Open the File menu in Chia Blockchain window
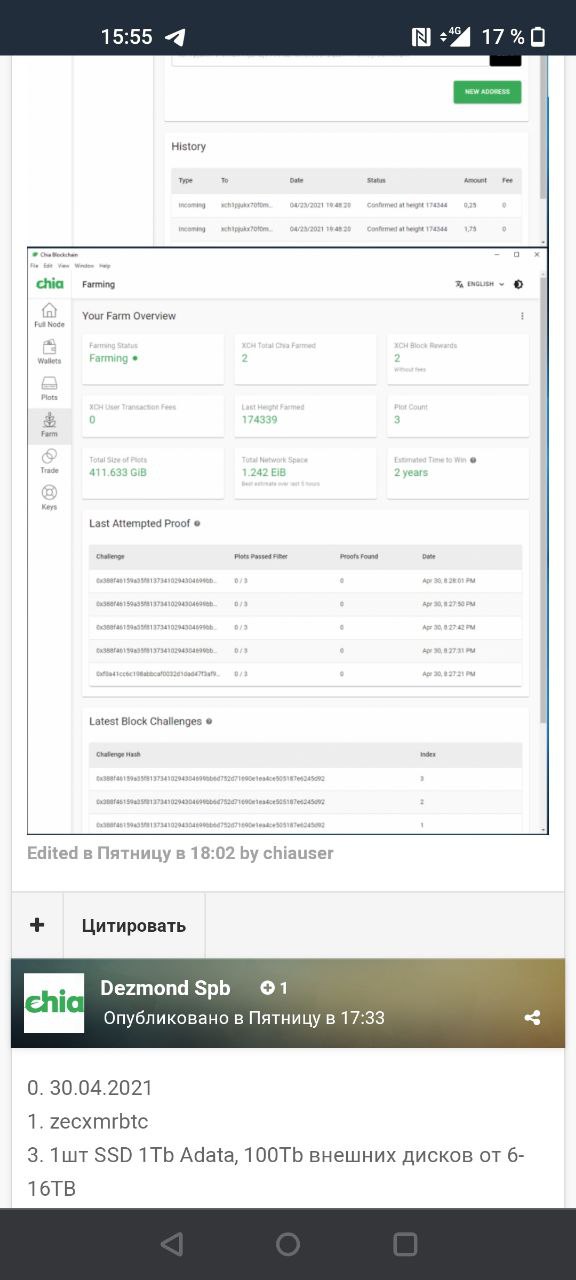Image resolution: width=576 pixels, height=1280 pixels. (34, 266)
